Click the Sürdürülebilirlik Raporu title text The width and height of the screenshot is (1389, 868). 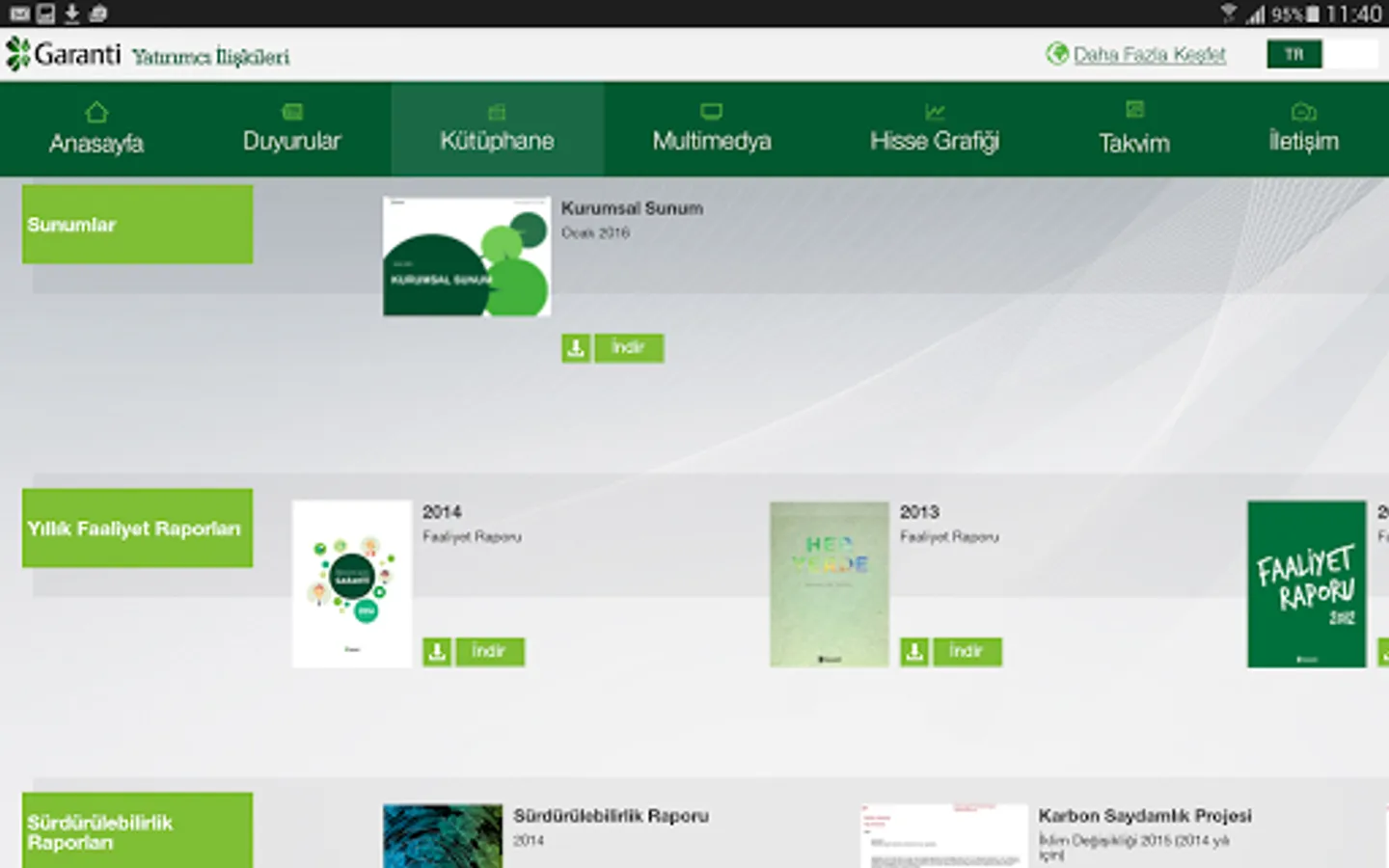pyautogui.click(x=611, y=816)
